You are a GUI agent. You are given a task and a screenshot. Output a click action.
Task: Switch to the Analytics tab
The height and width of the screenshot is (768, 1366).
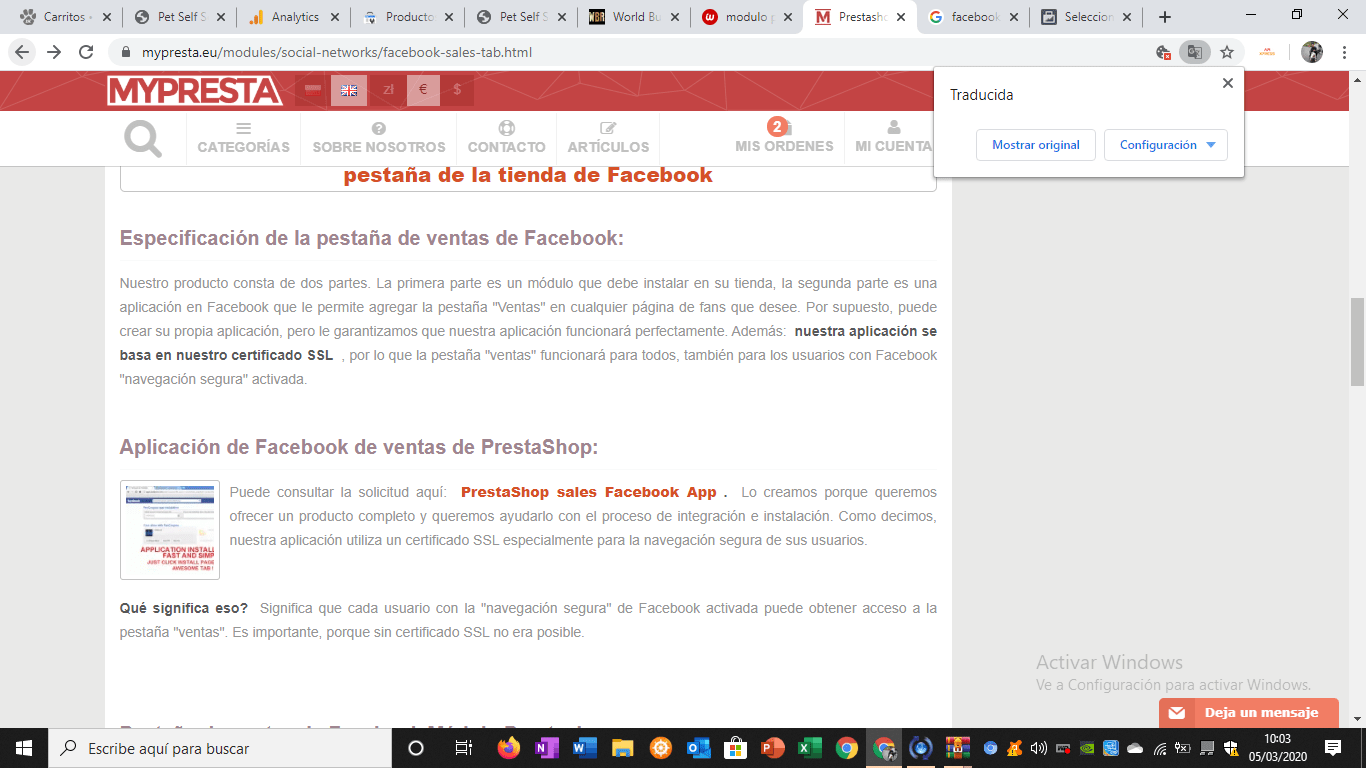click(x=295, y=17)
